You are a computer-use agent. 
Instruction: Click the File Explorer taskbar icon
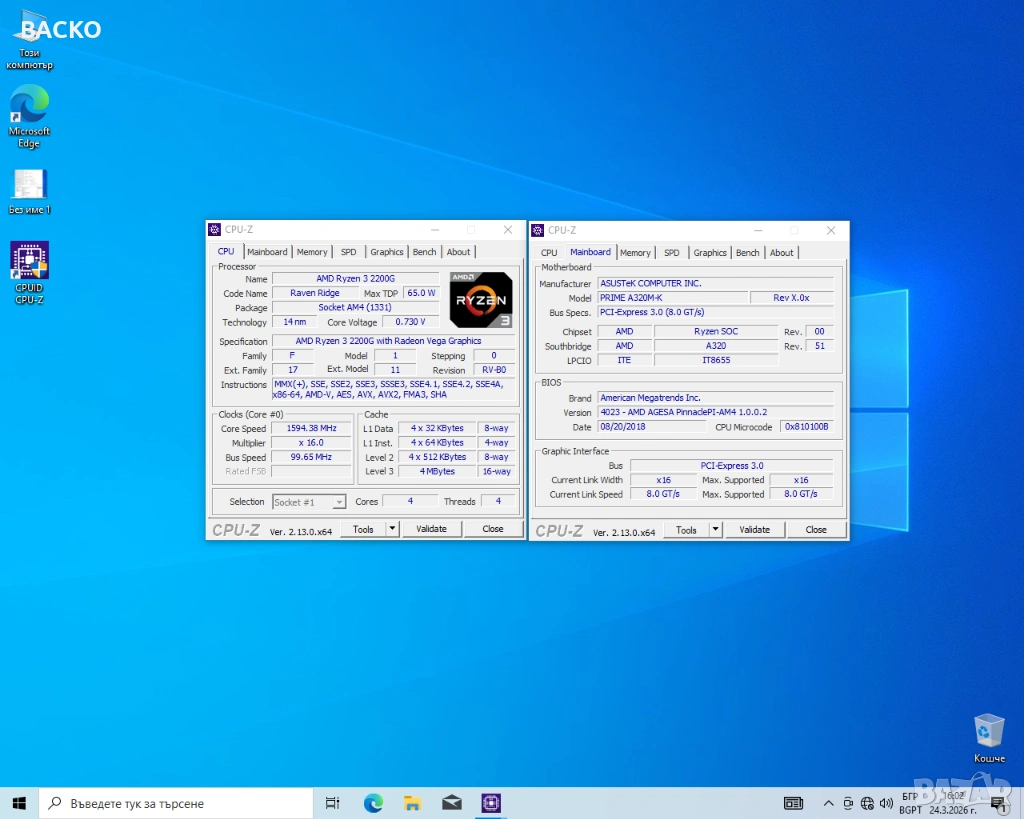(x=412, y=803)
